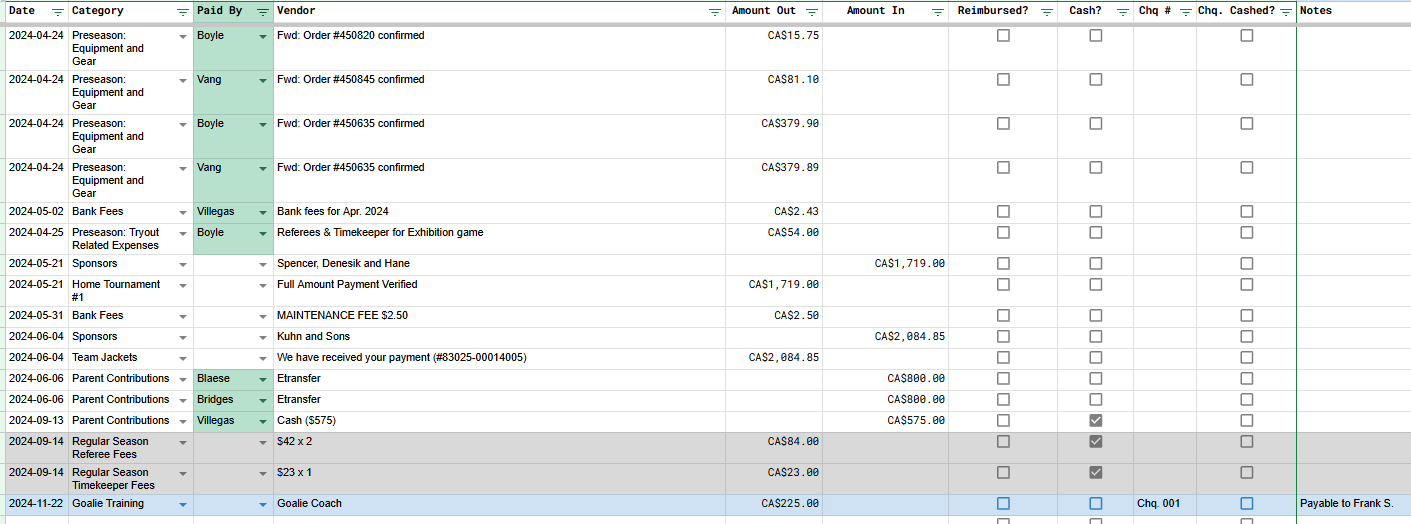1411x524 pixels.
Task: Open Category dropdown for Team Jackets row
Action: click(182, 358)
